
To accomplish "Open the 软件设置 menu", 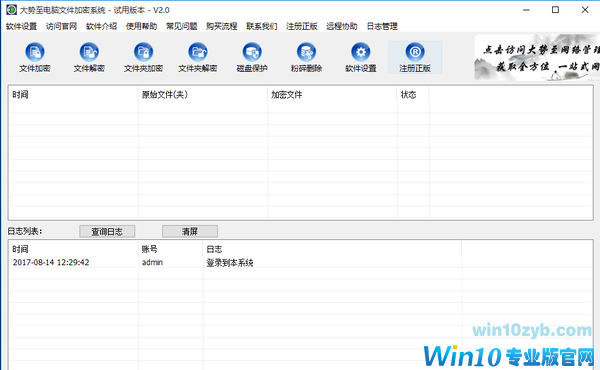I will coord(21,26).
